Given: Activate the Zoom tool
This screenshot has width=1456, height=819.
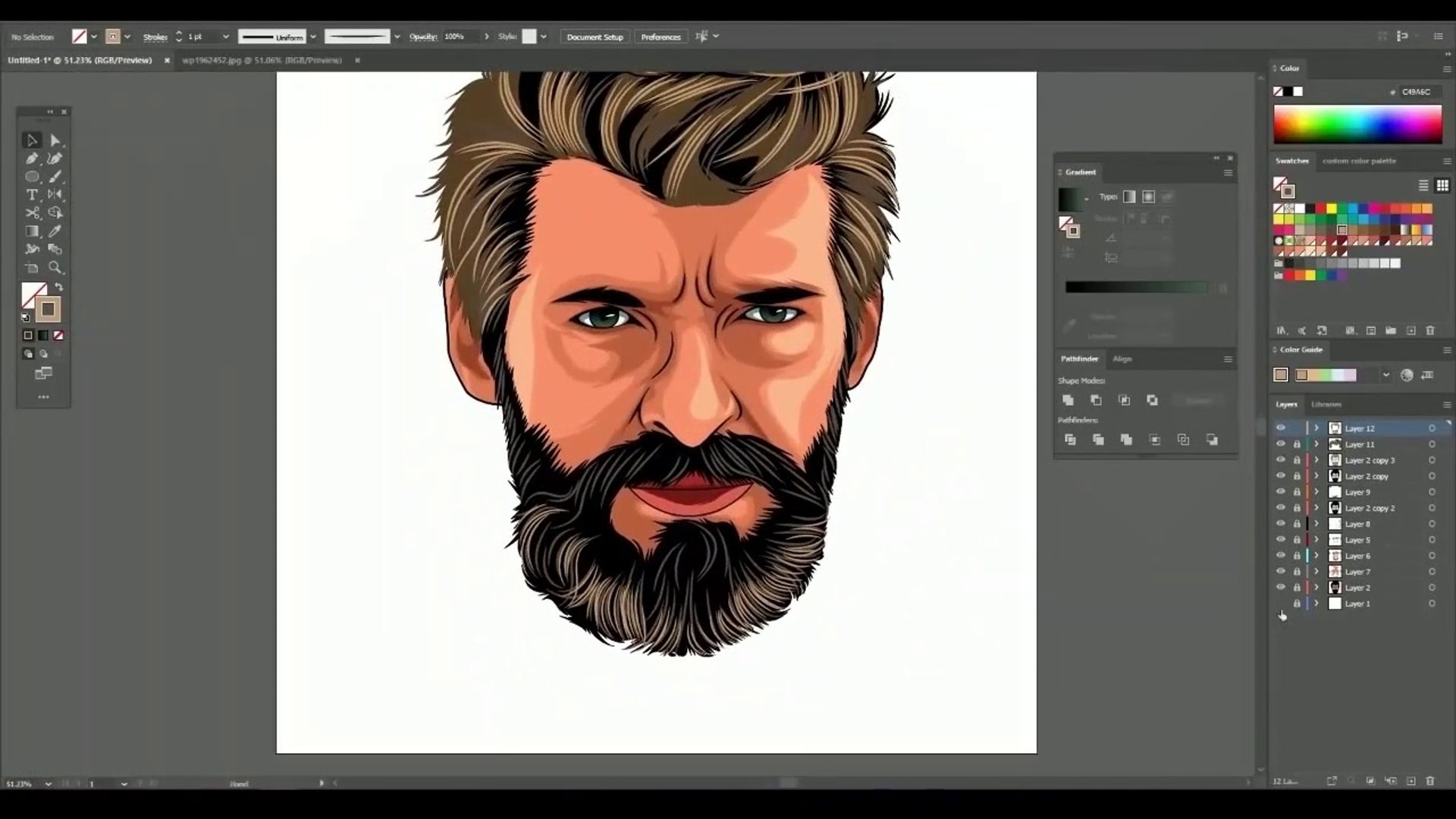Looking at the screenshot, I should [x=55, y=268].
